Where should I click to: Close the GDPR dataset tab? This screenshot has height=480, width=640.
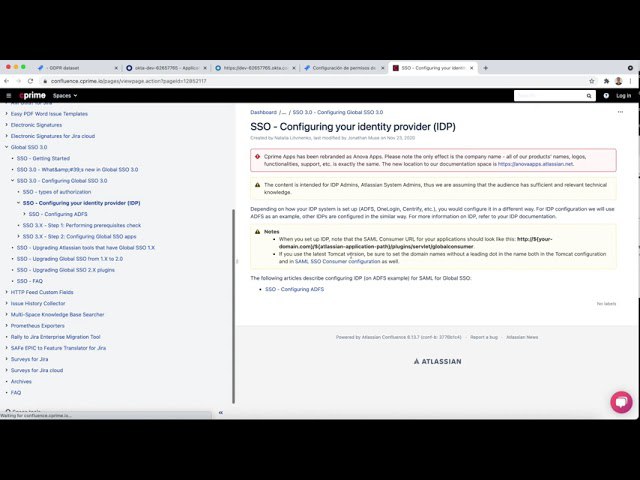point(116,68)
